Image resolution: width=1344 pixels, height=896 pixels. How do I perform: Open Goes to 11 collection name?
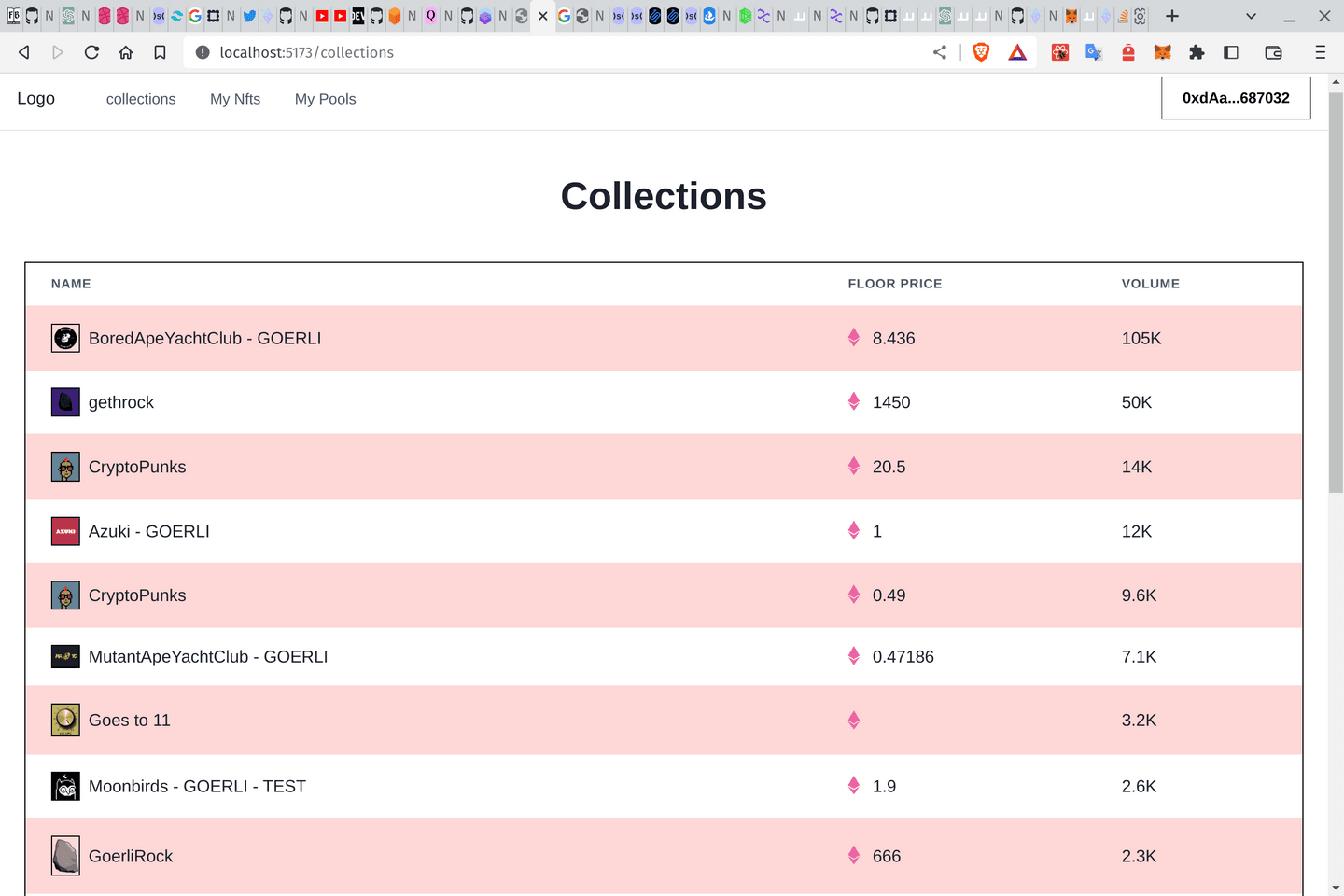(x=130, y=720)
